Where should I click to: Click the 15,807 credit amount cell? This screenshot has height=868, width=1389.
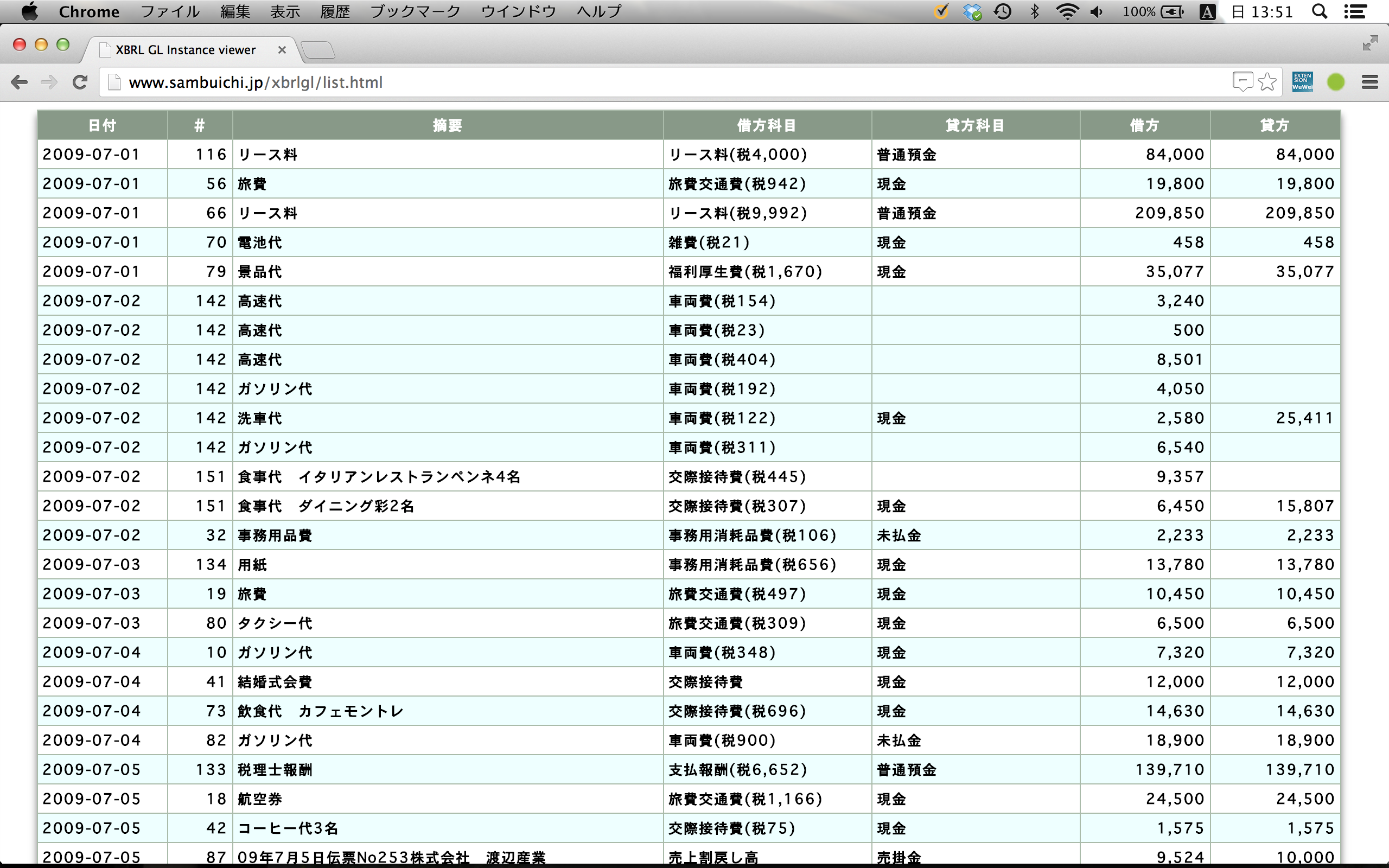tap(1276, 506)
